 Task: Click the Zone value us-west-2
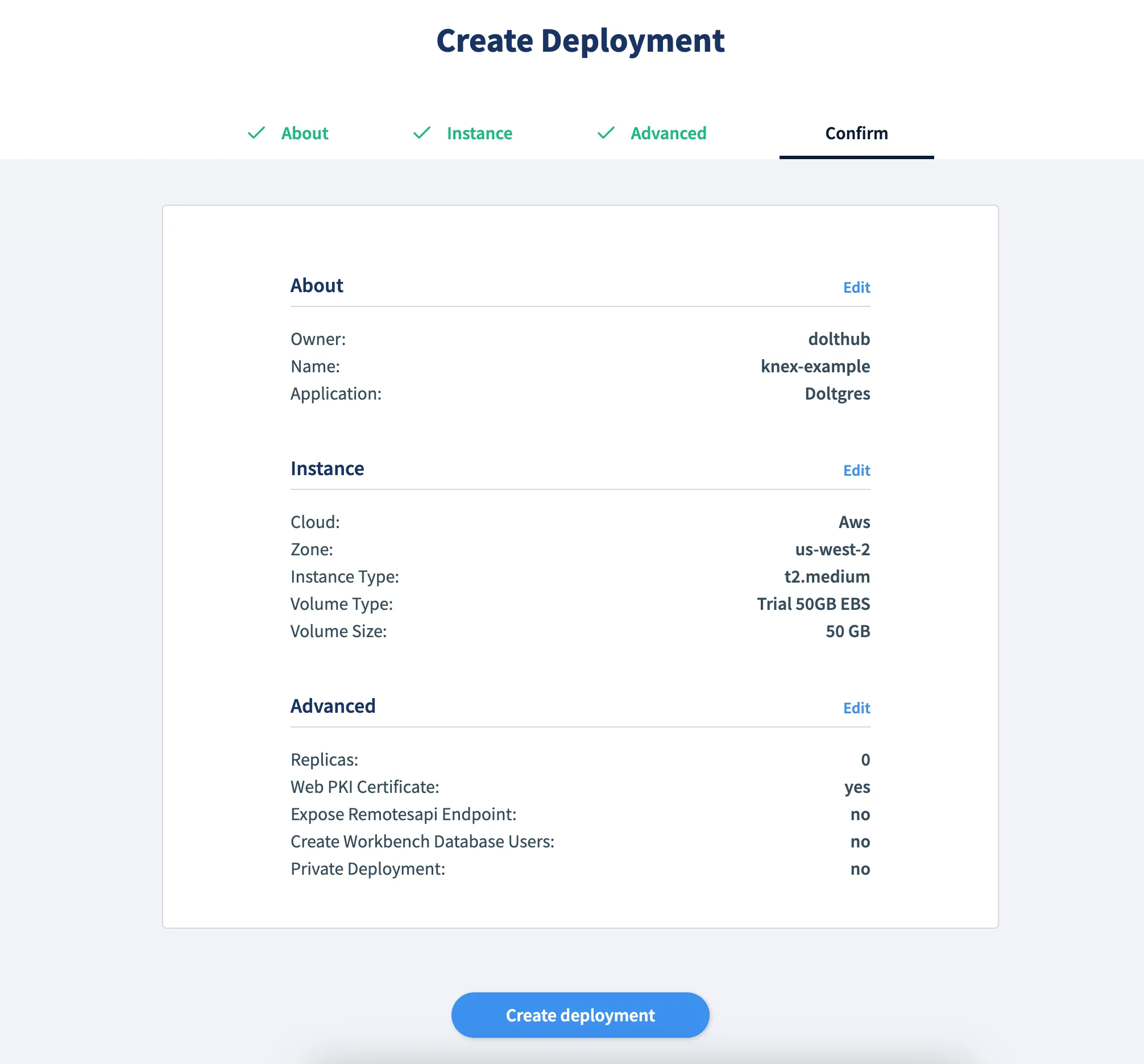832,549
